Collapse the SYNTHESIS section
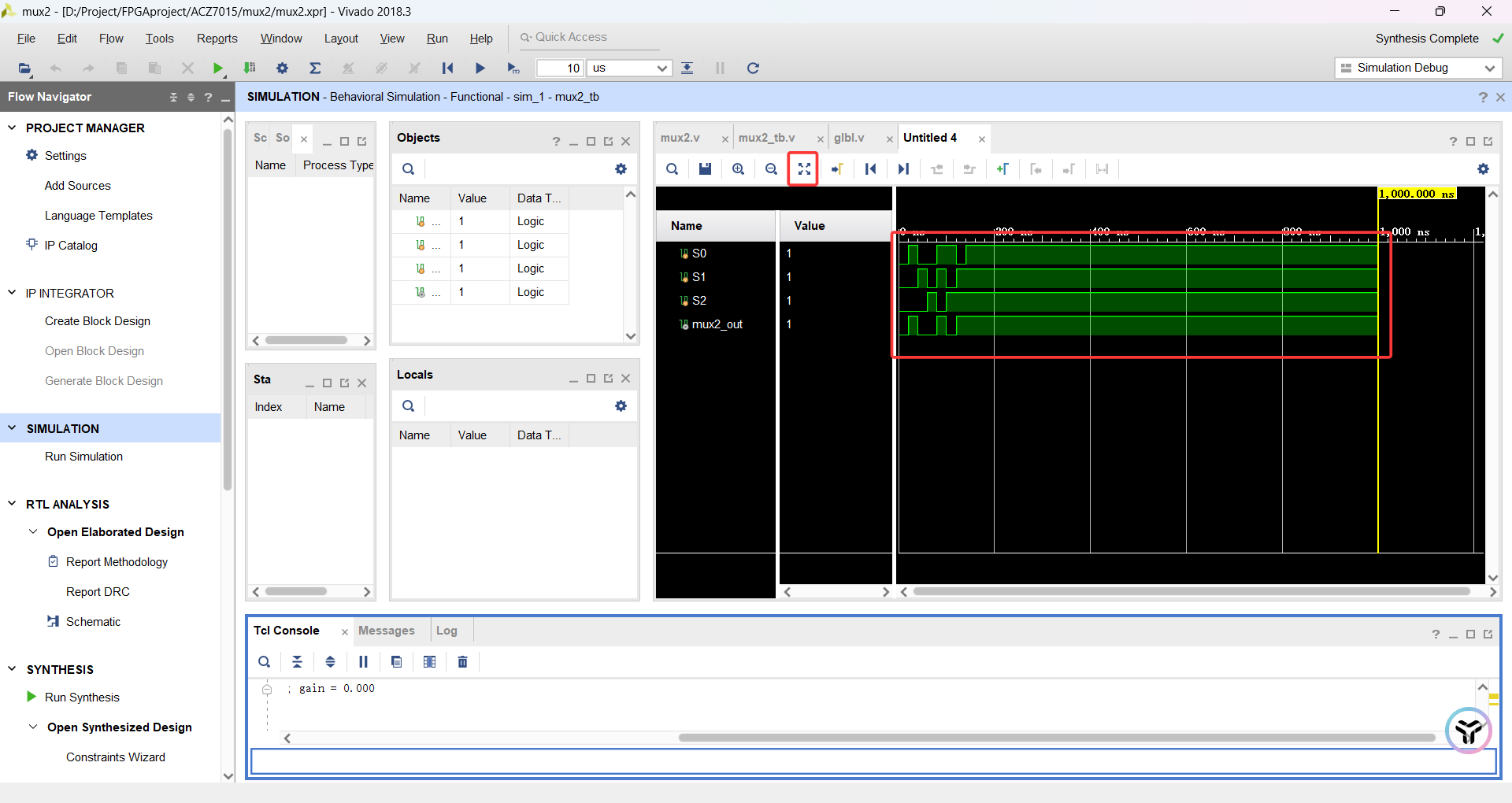 click(12, 668)
